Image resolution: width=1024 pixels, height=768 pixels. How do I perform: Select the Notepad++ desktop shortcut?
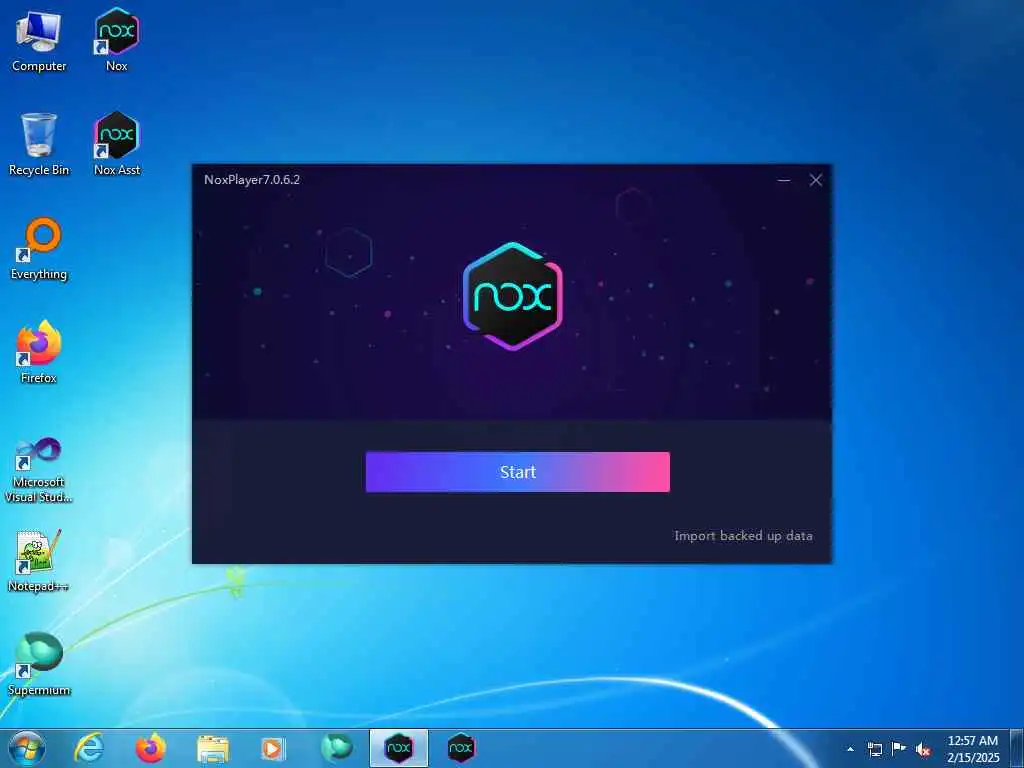coord(39,561)
